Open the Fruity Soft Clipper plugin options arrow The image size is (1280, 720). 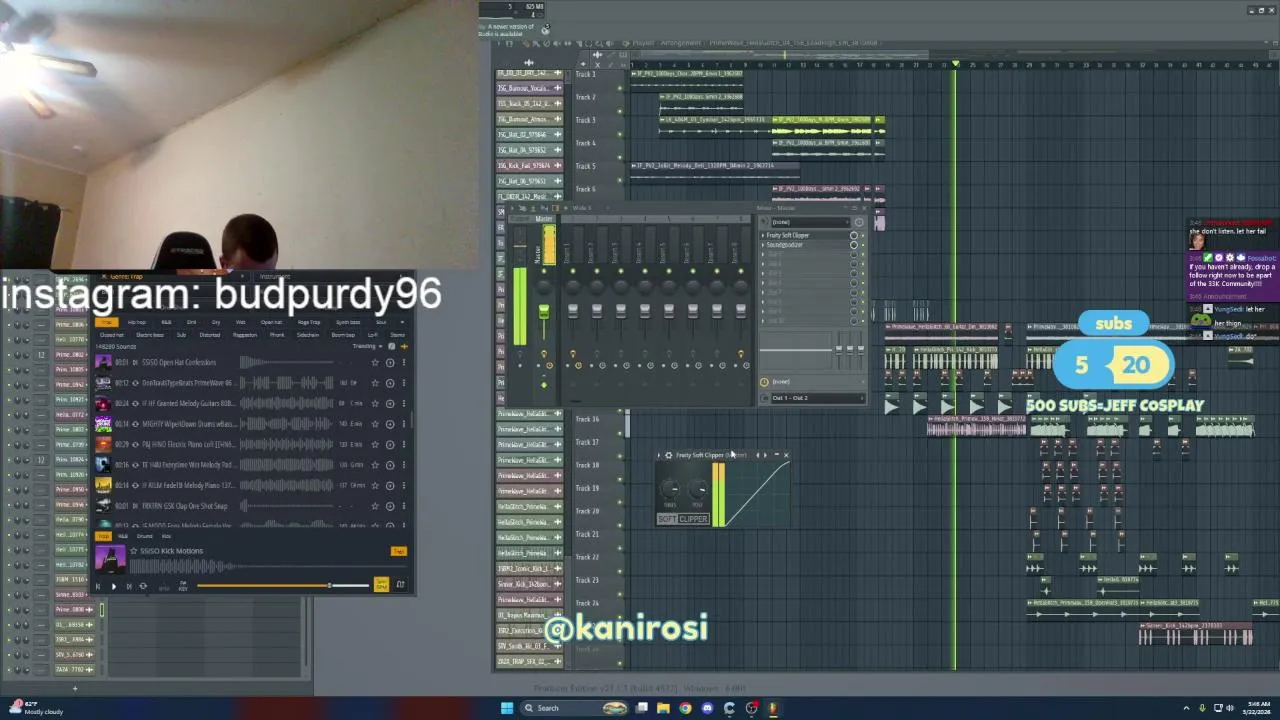(x=659, y=455)
